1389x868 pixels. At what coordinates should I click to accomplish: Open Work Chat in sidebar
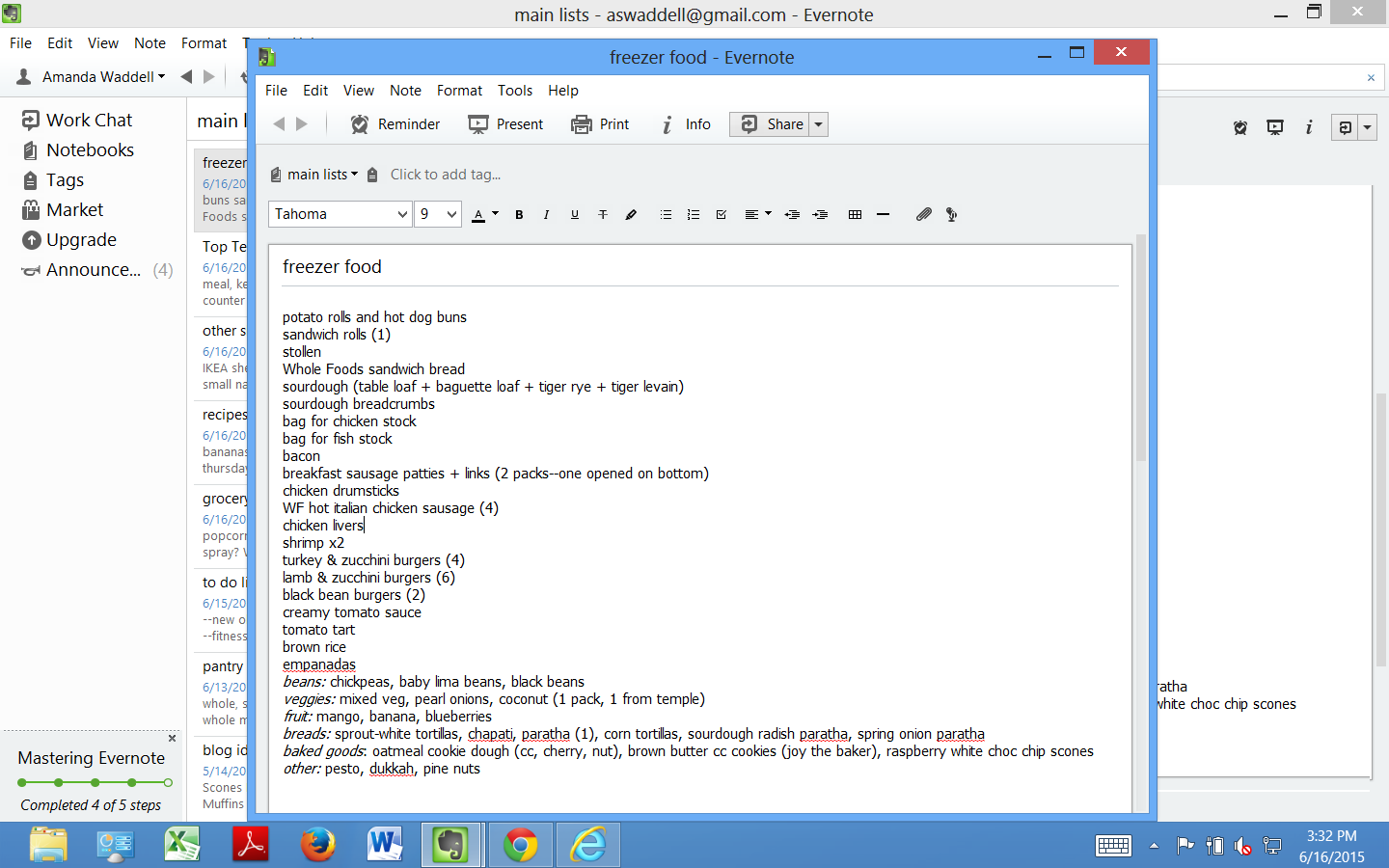coord(89,120)
